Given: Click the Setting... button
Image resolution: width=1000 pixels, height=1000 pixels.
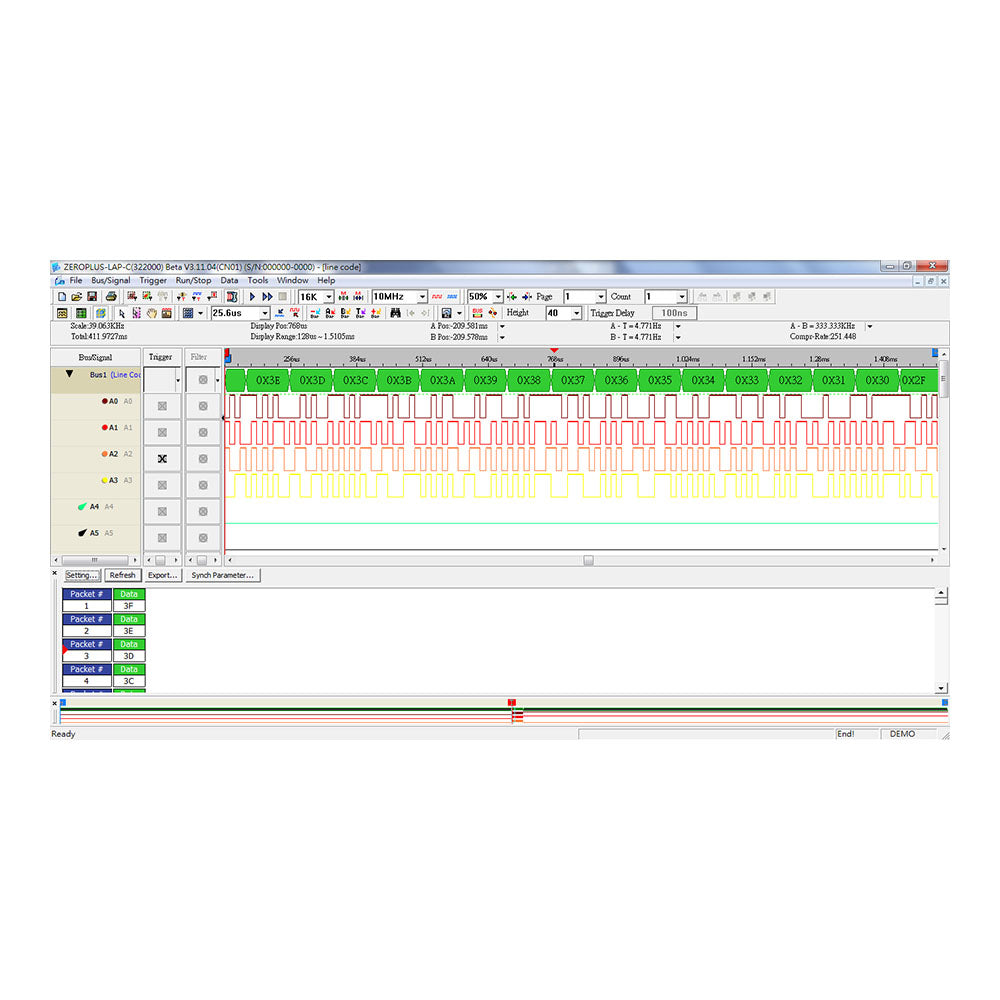Looking at the screenshot, I should click(82, 575).
